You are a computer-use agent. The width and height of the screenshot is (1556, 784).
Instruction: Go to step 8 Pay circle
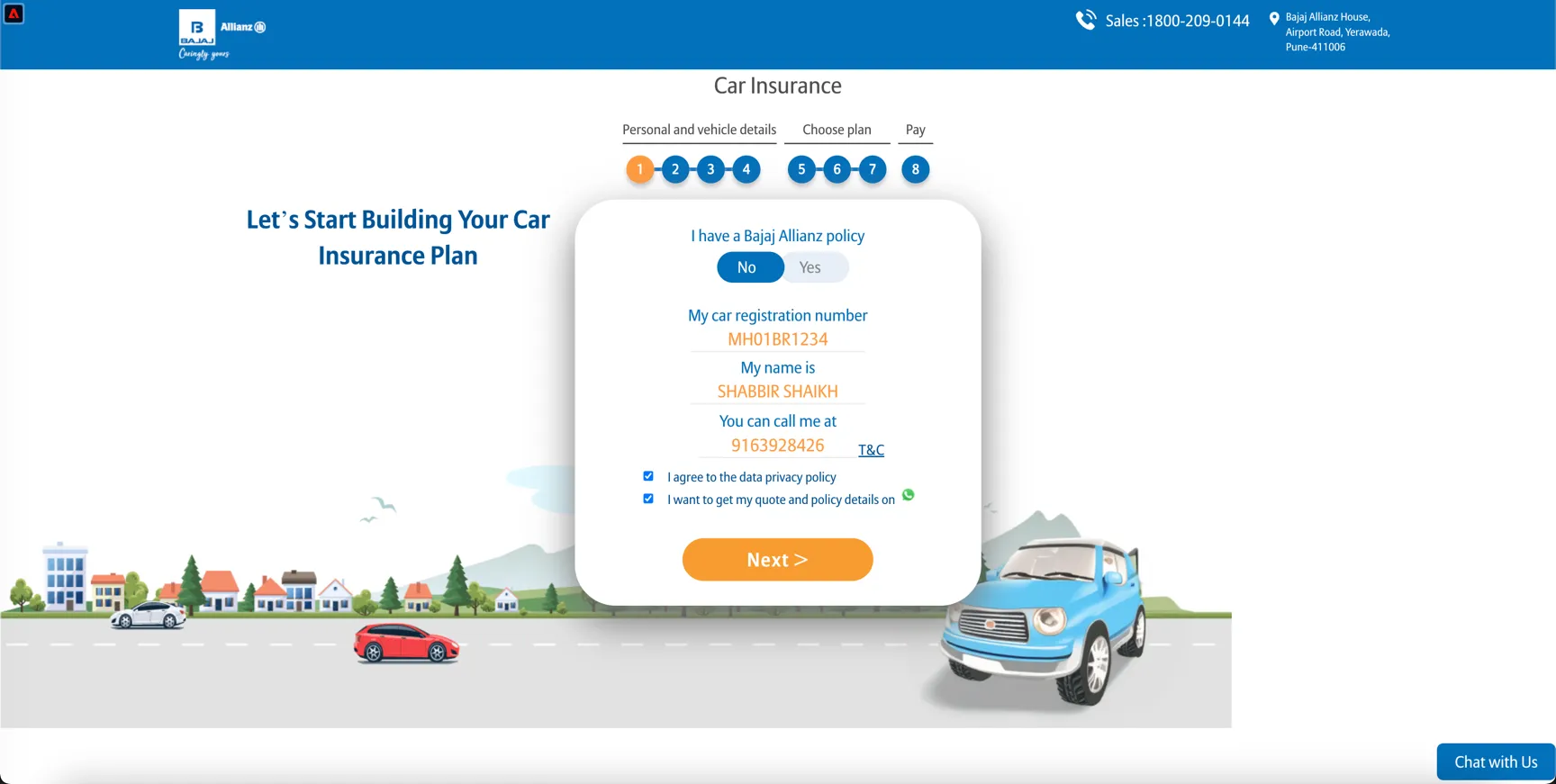click(916, 169)
